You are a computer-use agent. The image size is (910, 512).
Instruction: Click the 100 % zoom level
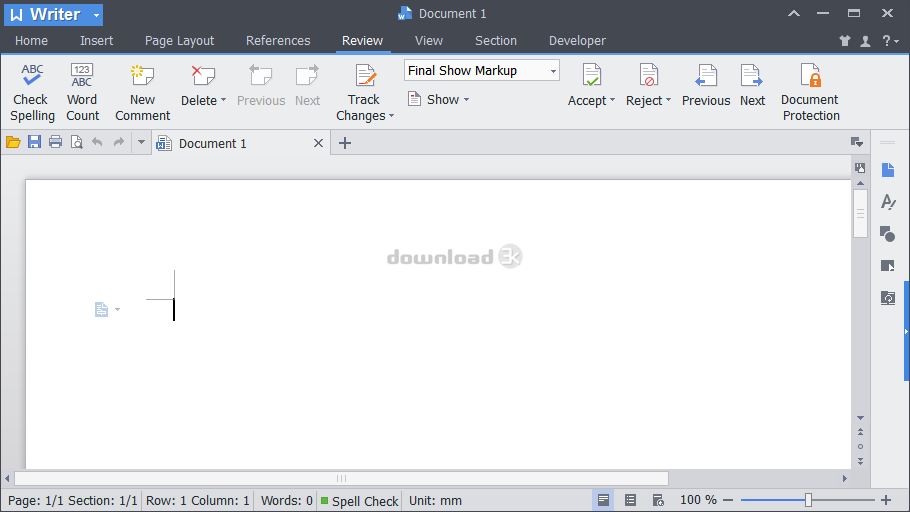tap(698, 500)
